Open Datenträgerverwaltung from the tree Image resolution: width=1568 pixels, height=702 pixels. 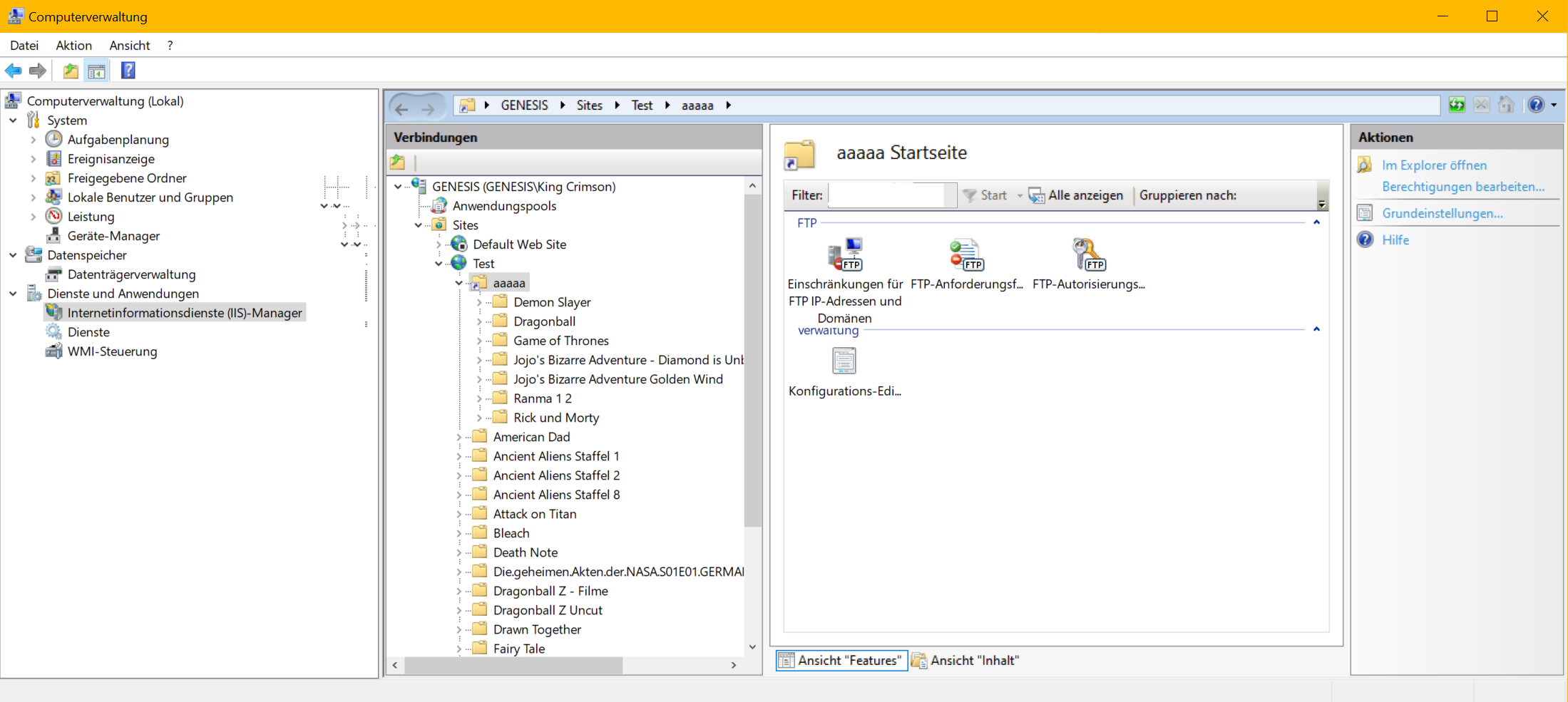(x=131, y=274)
